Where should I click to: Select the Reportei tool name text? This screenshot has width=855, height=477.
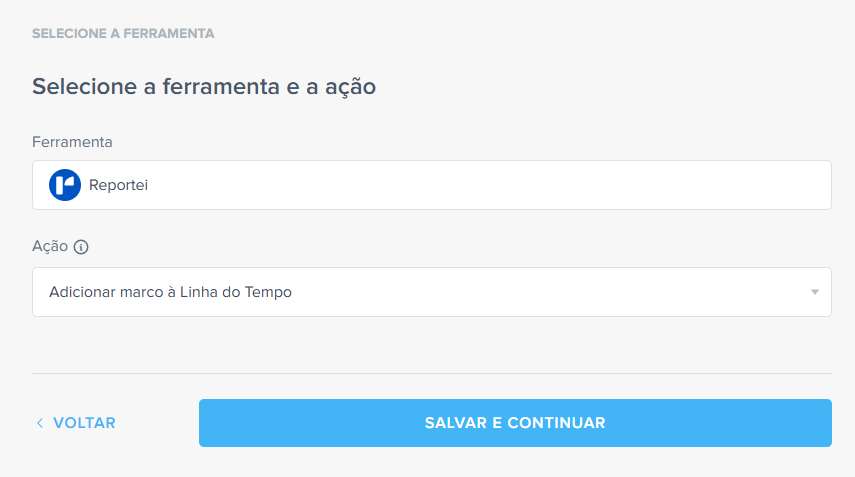[118, 185]
